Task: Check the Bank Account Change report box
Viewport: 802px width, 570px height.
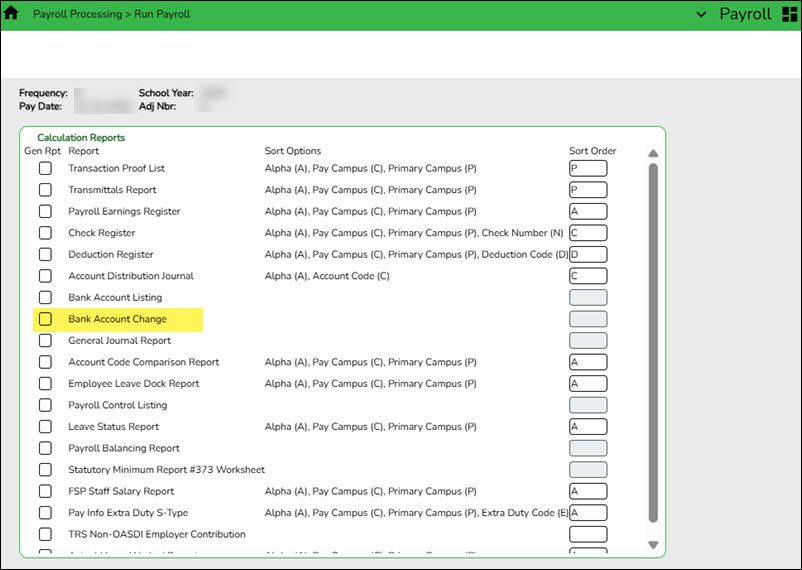Action: [45, 319]
